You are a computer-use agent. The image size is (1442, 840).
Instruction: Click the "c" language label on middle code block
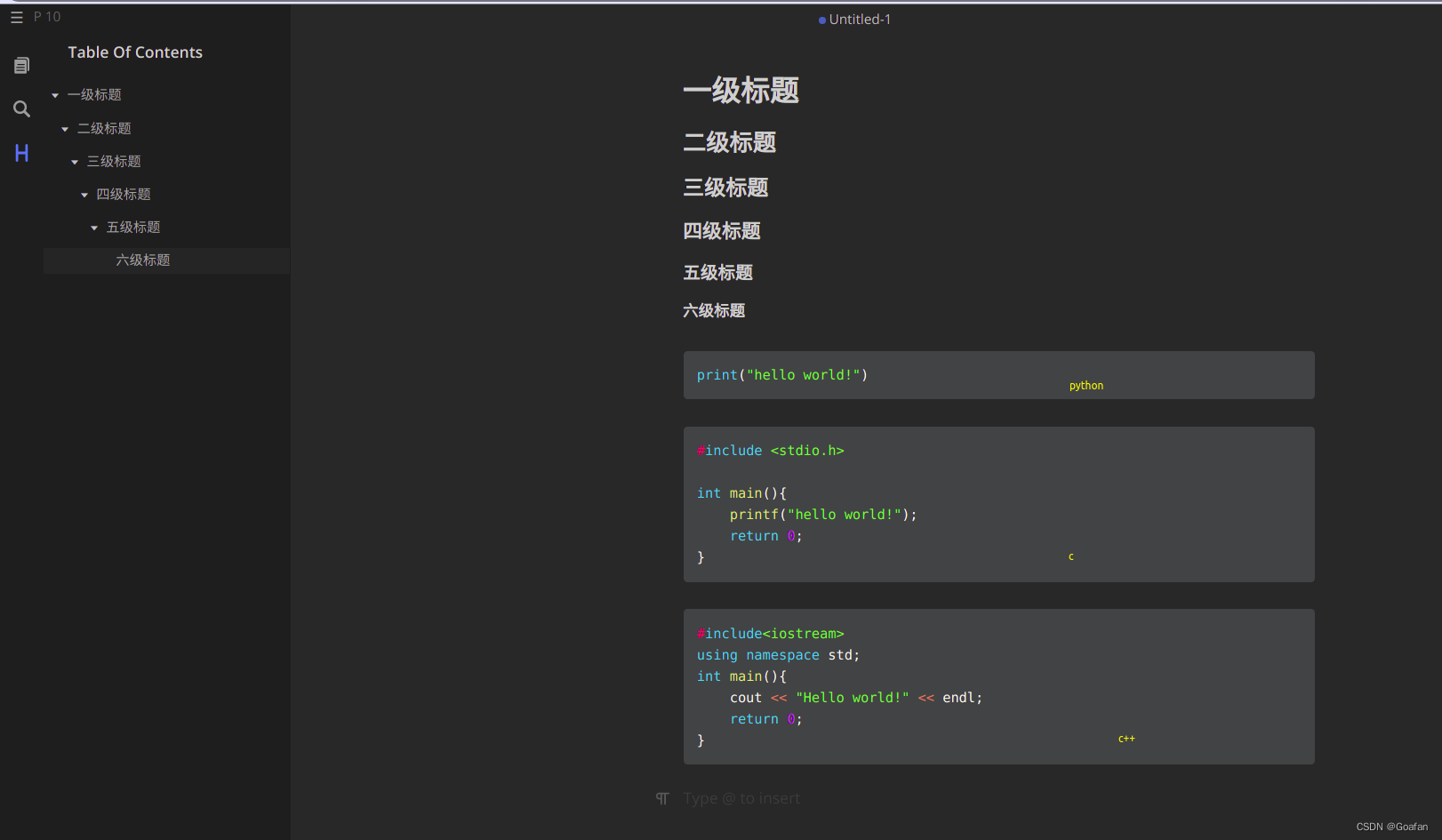tap(1070, 556)
